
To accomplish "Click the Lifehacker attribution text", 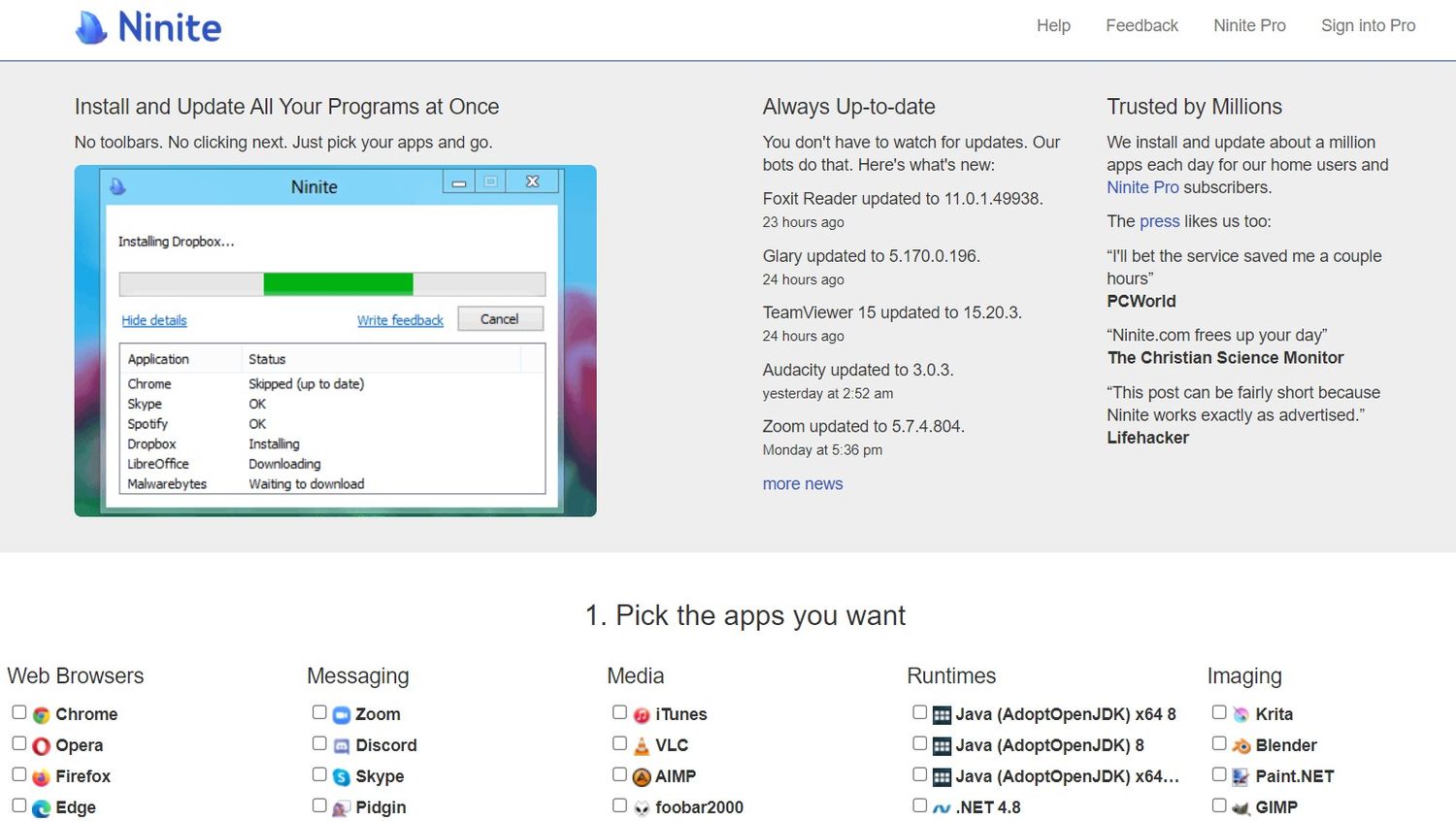I will point(1148,438).
